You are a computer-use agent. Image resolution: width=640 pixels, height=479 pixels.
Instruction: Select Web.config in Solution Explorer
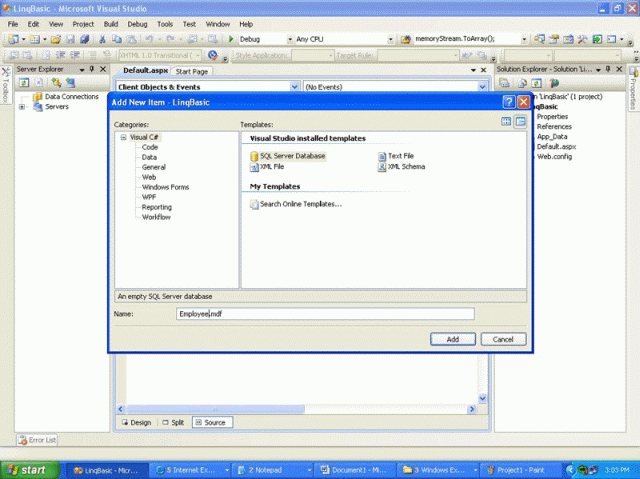pos(554,157)
